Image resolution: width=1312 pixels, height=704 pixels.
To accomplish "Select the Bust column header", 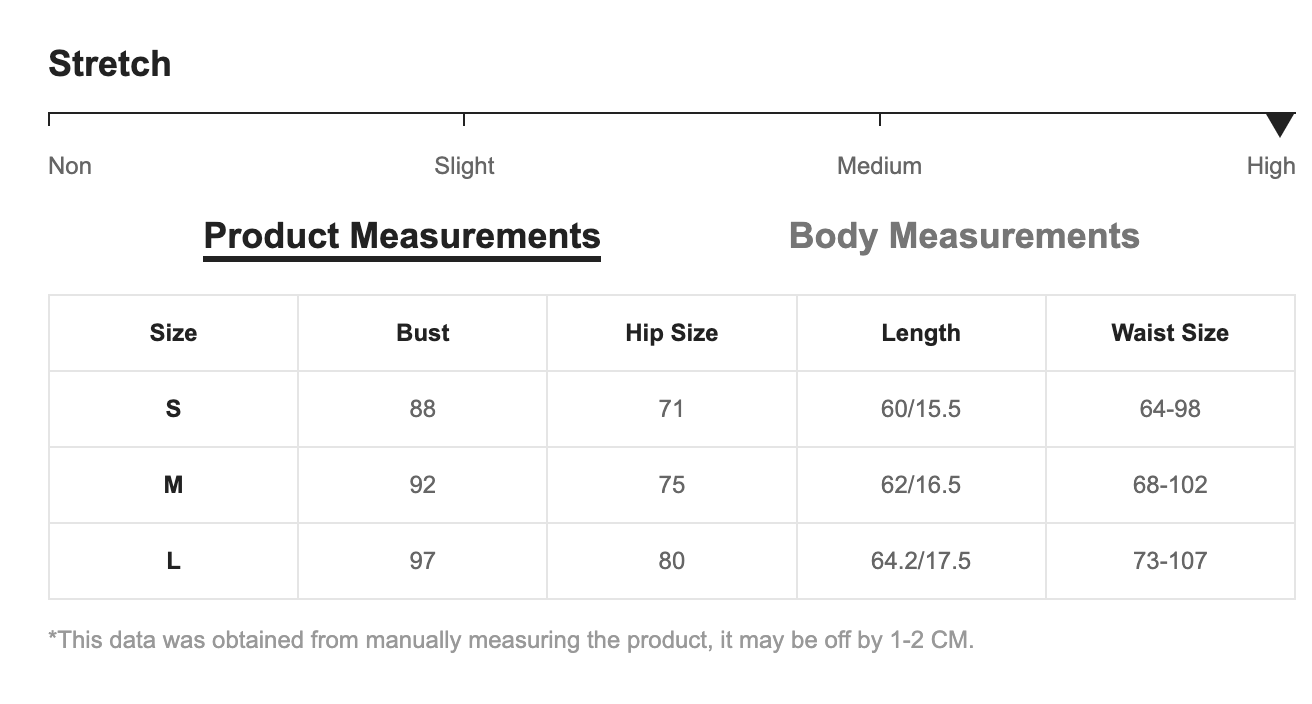I will tap(422, 333).
